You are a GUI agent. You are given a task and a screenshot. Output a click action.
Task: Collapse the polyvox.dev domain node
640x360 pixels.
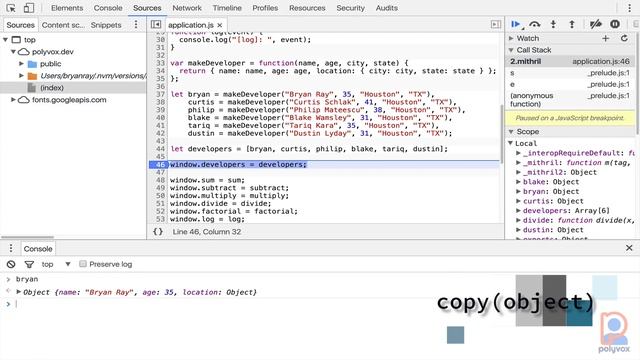click(x=13, y=52)
